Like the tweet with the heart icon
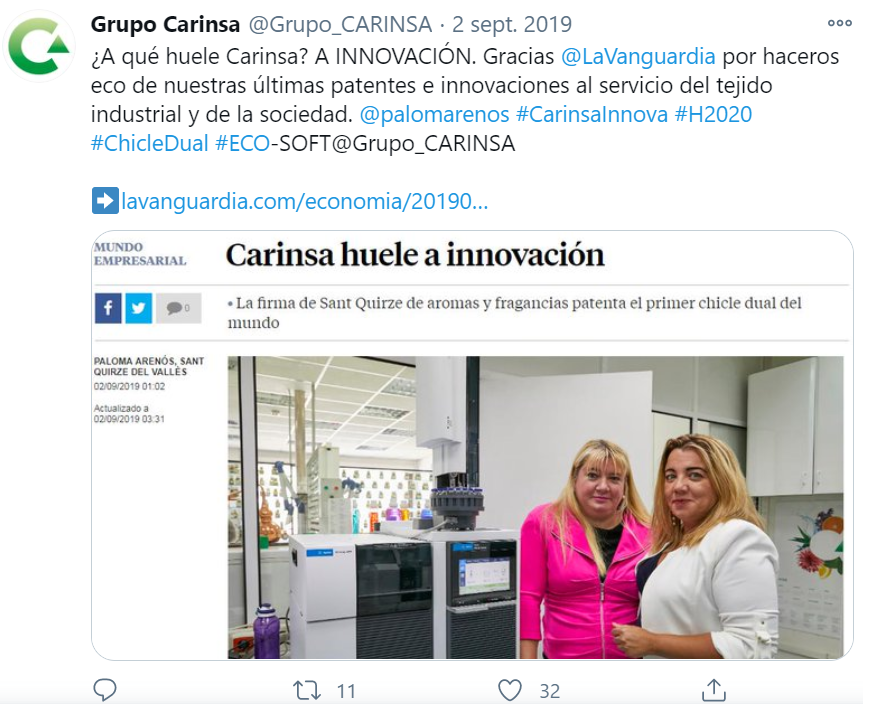This screenshot has height=704, width=870. tap(509, 691)
